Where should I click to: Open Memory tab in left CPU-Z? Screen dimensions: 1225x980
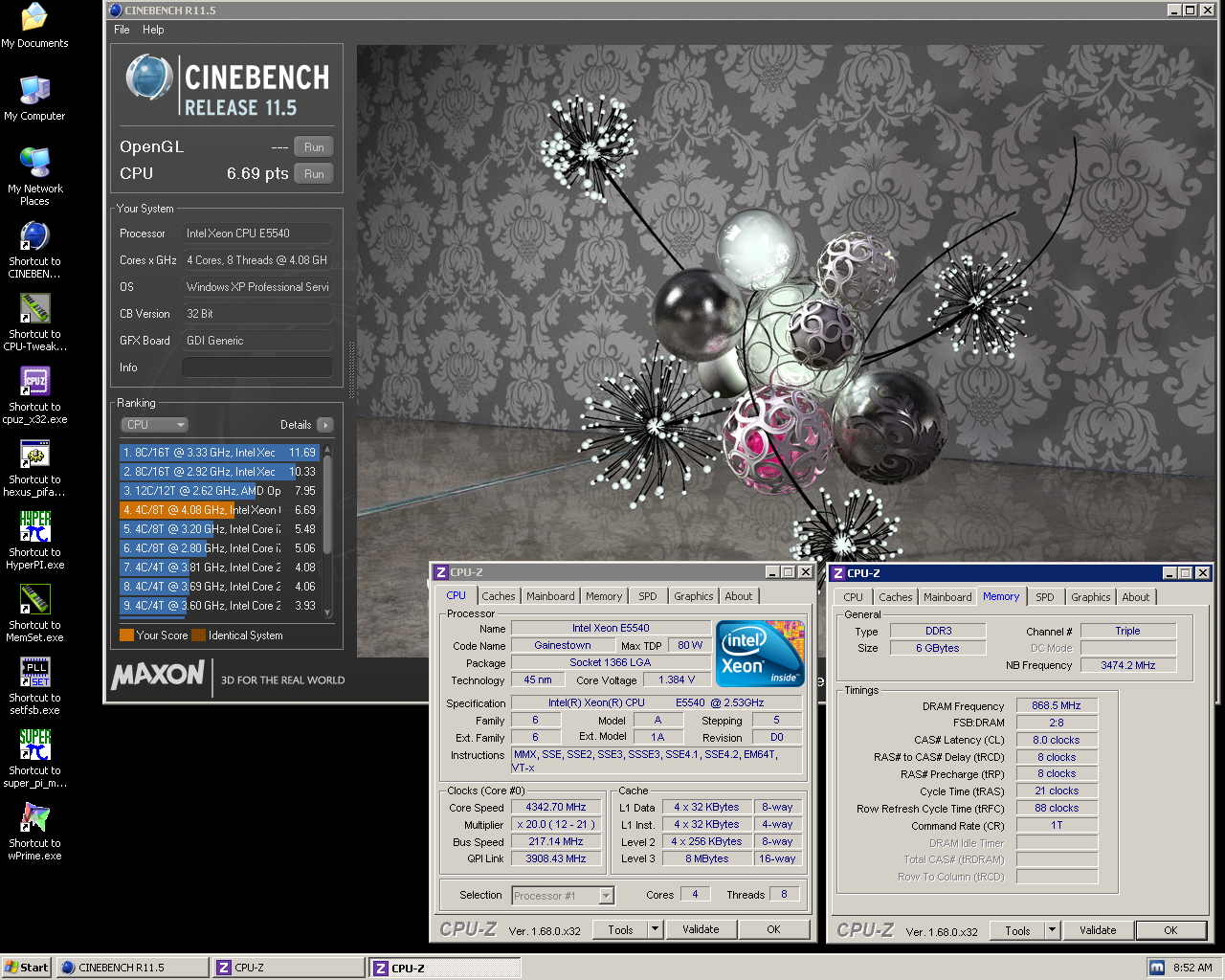point(604,596)
